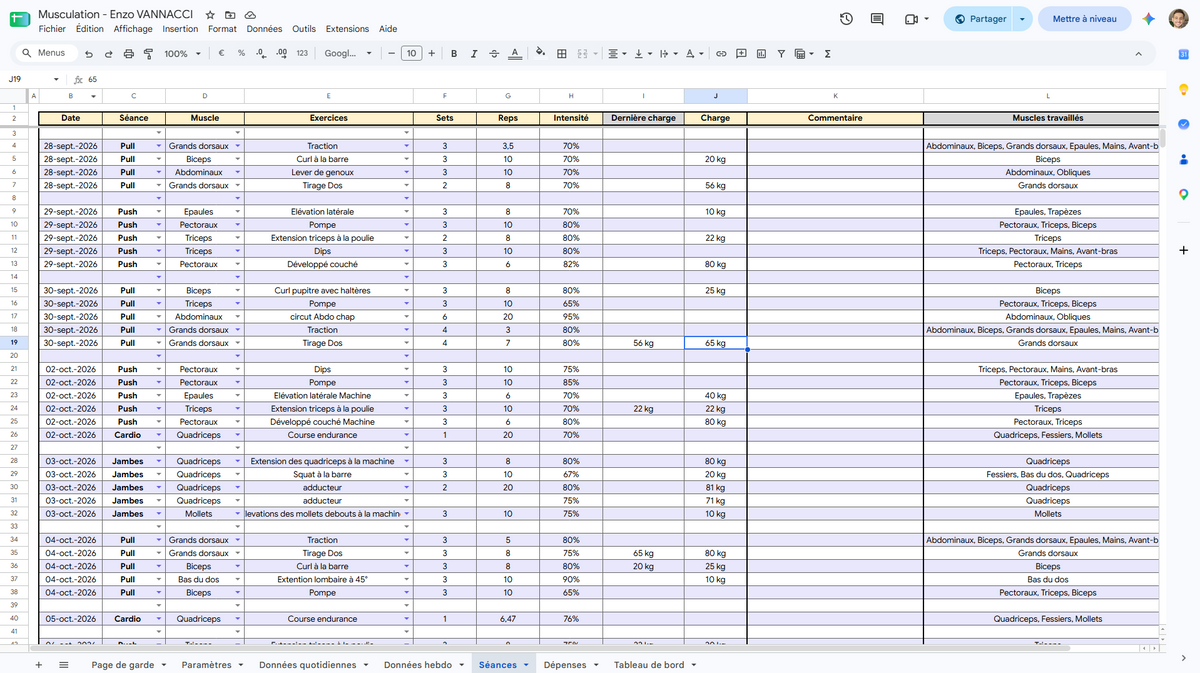Star the Musculation document

pos(210,15)
